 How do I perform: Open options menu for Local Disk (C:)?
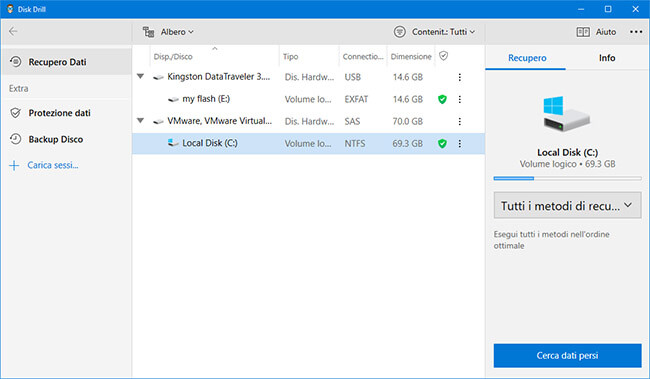460,143
